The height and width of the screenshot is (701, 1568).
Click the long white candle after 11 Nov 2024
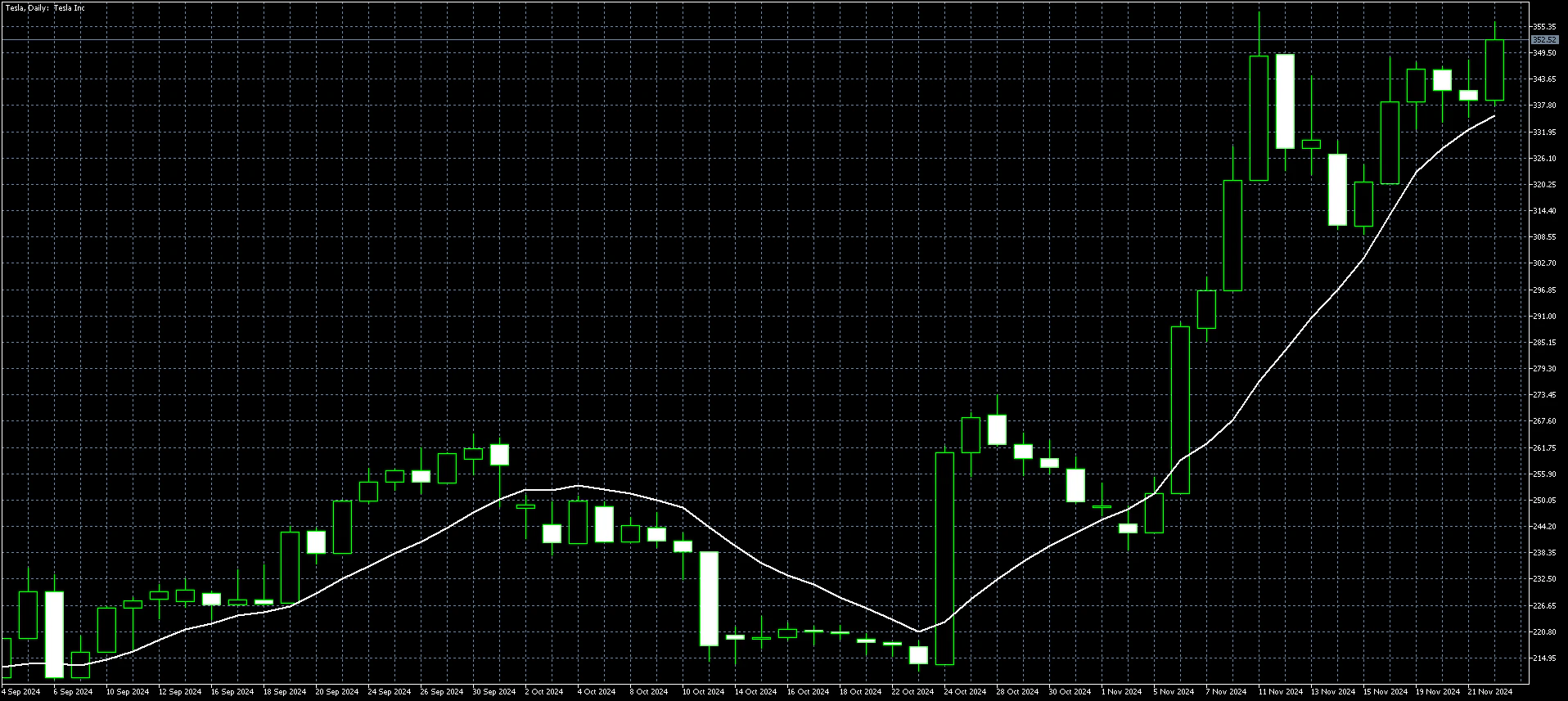pyautogui.click(x=1285, y=101)
